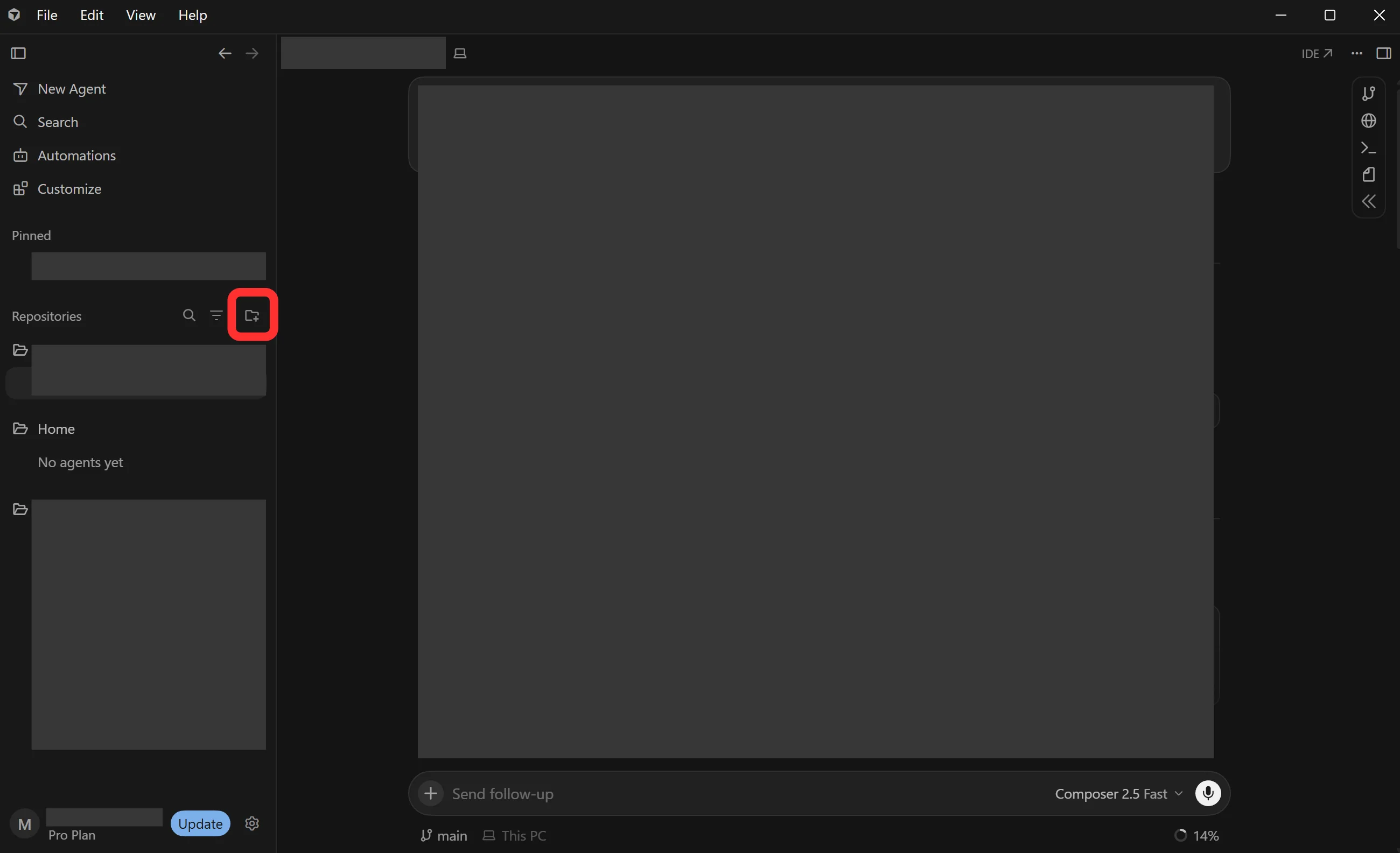Image resolution: width=1400 pixels, height=853 pixels.
Task: Go forward with the right arrow
Action: coord(253,53)
